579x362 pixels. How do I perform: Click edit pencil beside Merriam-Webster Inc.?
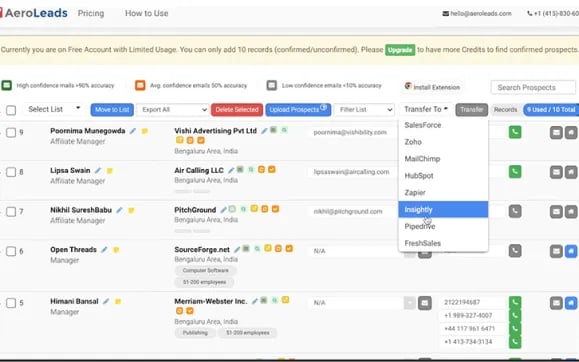point(254,301)
